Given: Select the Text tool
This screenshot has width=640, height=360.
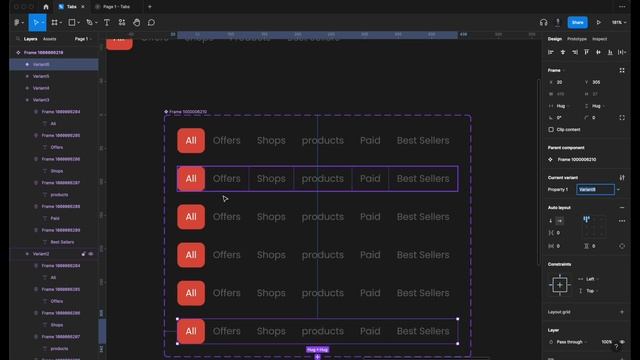Looking at the screenshot, I should click(x=107, y=22).
